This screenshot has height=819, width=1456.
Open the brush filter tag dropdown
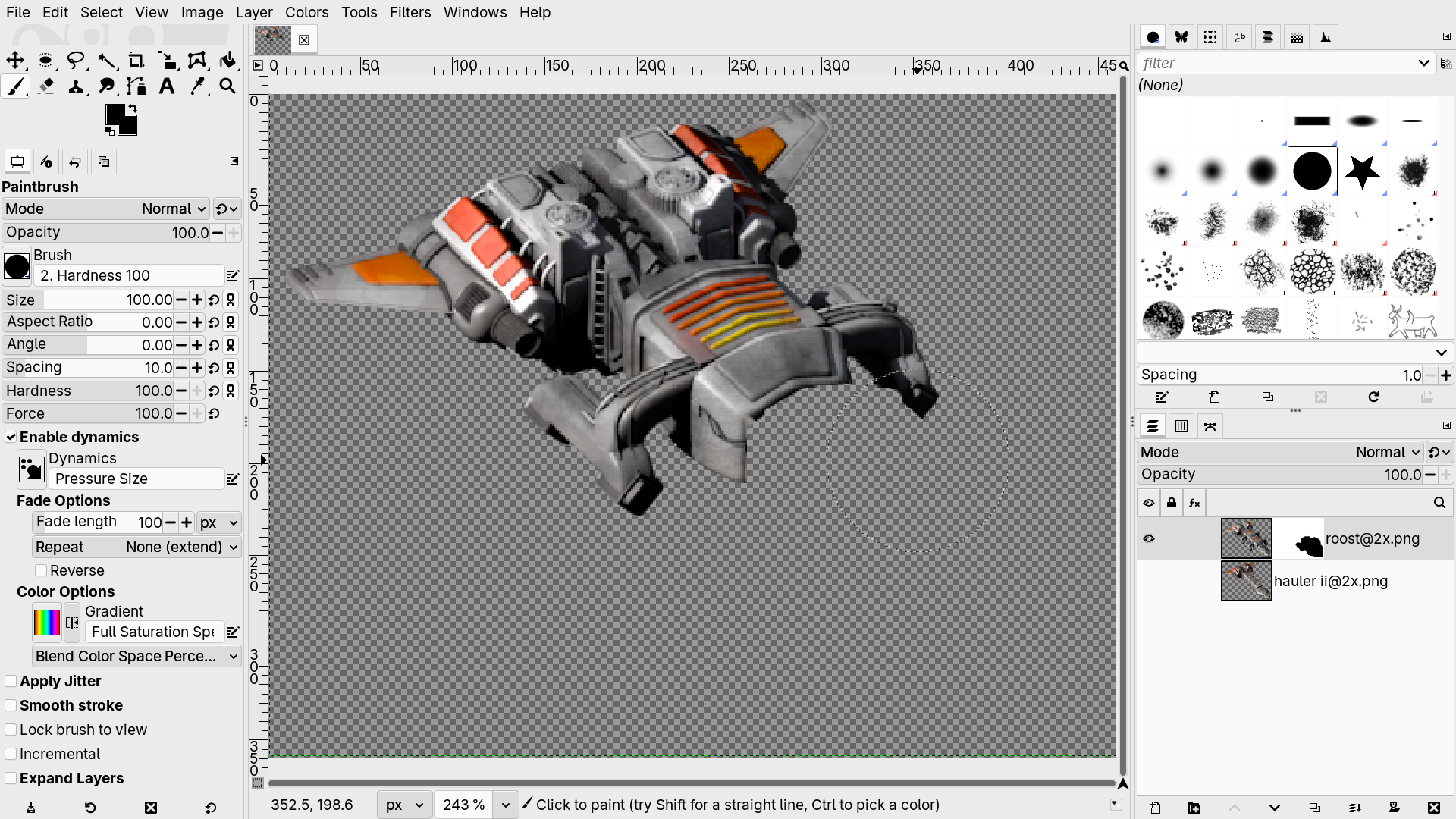tap(1423, 63)
